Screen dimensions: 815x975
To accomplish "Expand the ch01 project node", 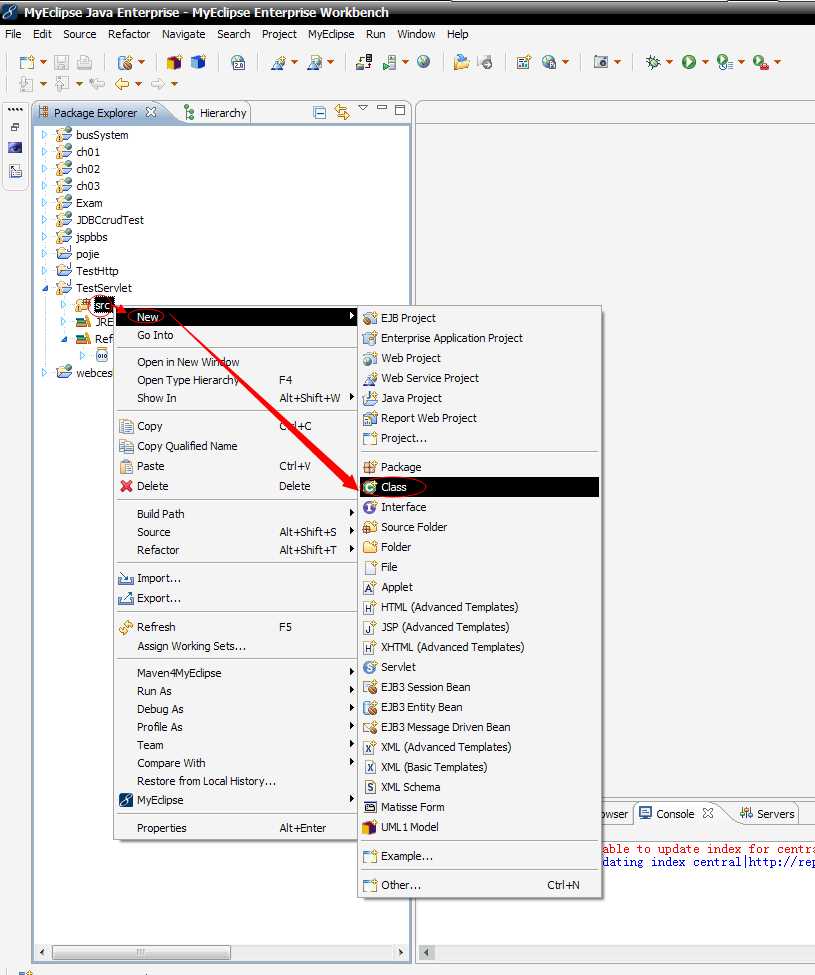I will pyautogui.click(x=44, y=152).
